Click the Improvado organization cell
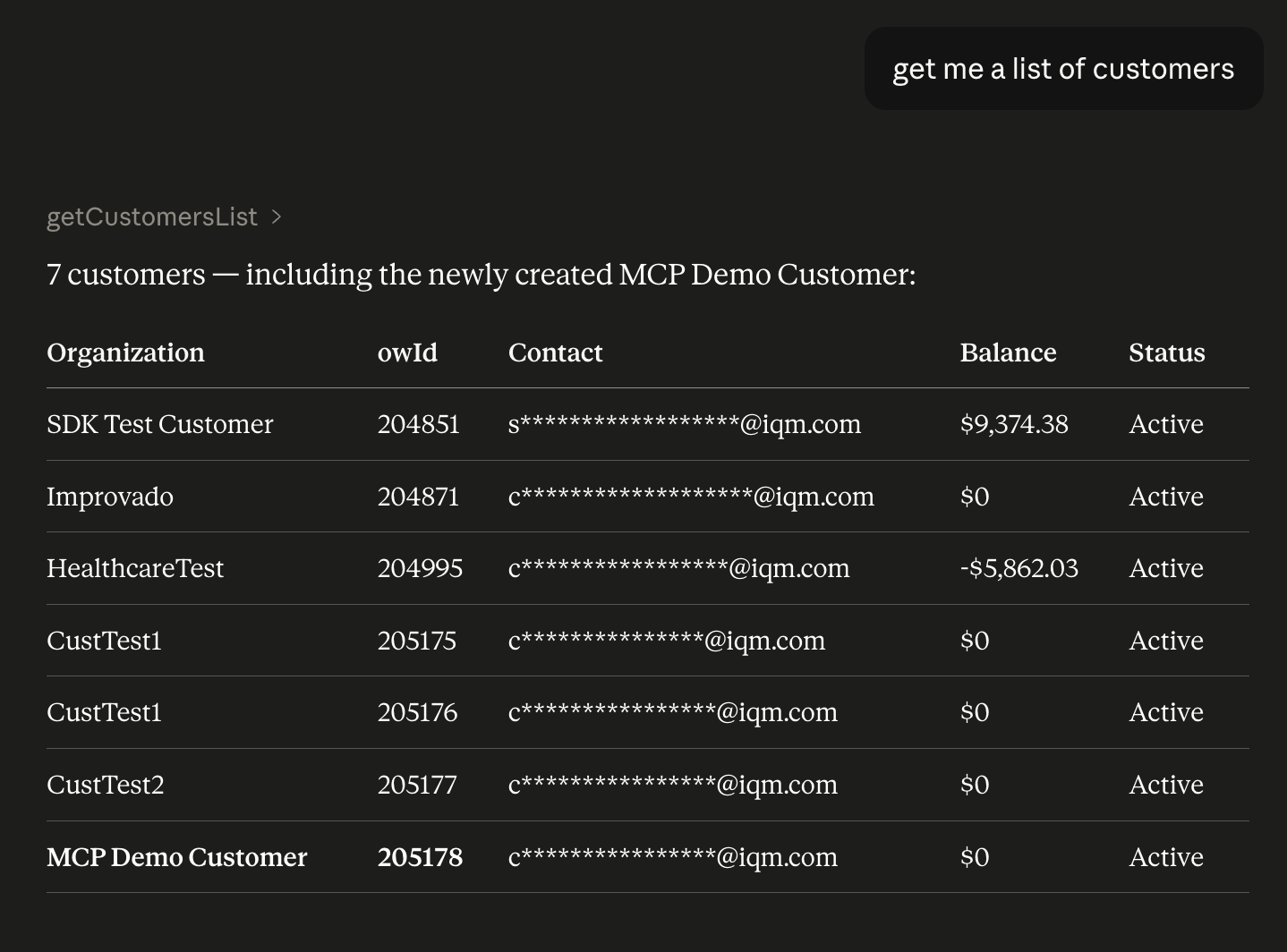The image size is (1287, 952). pos(110,497)
